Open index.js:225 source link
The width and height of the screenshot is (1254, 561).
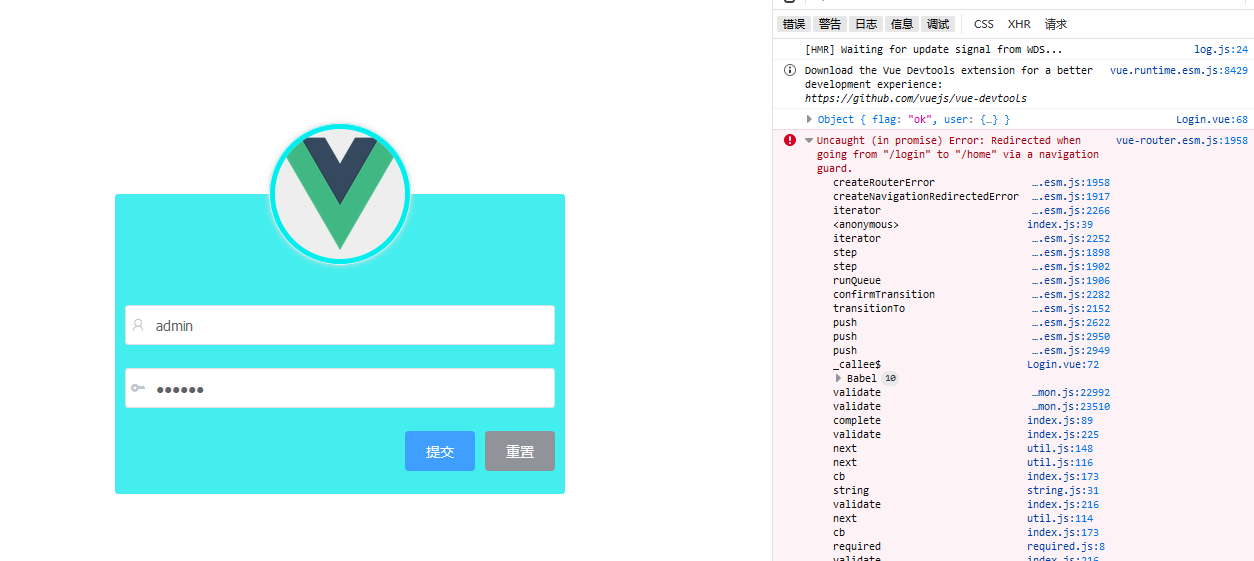coord(1063,434)
